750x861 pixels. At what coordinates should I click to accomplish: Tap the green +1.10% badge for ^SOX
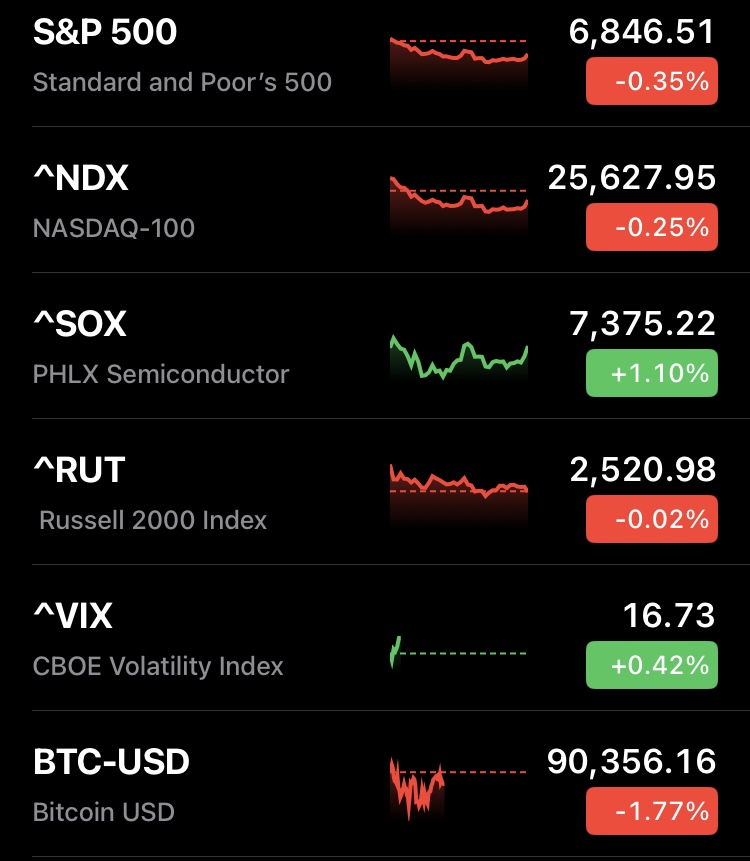click(x=651, y=373)
